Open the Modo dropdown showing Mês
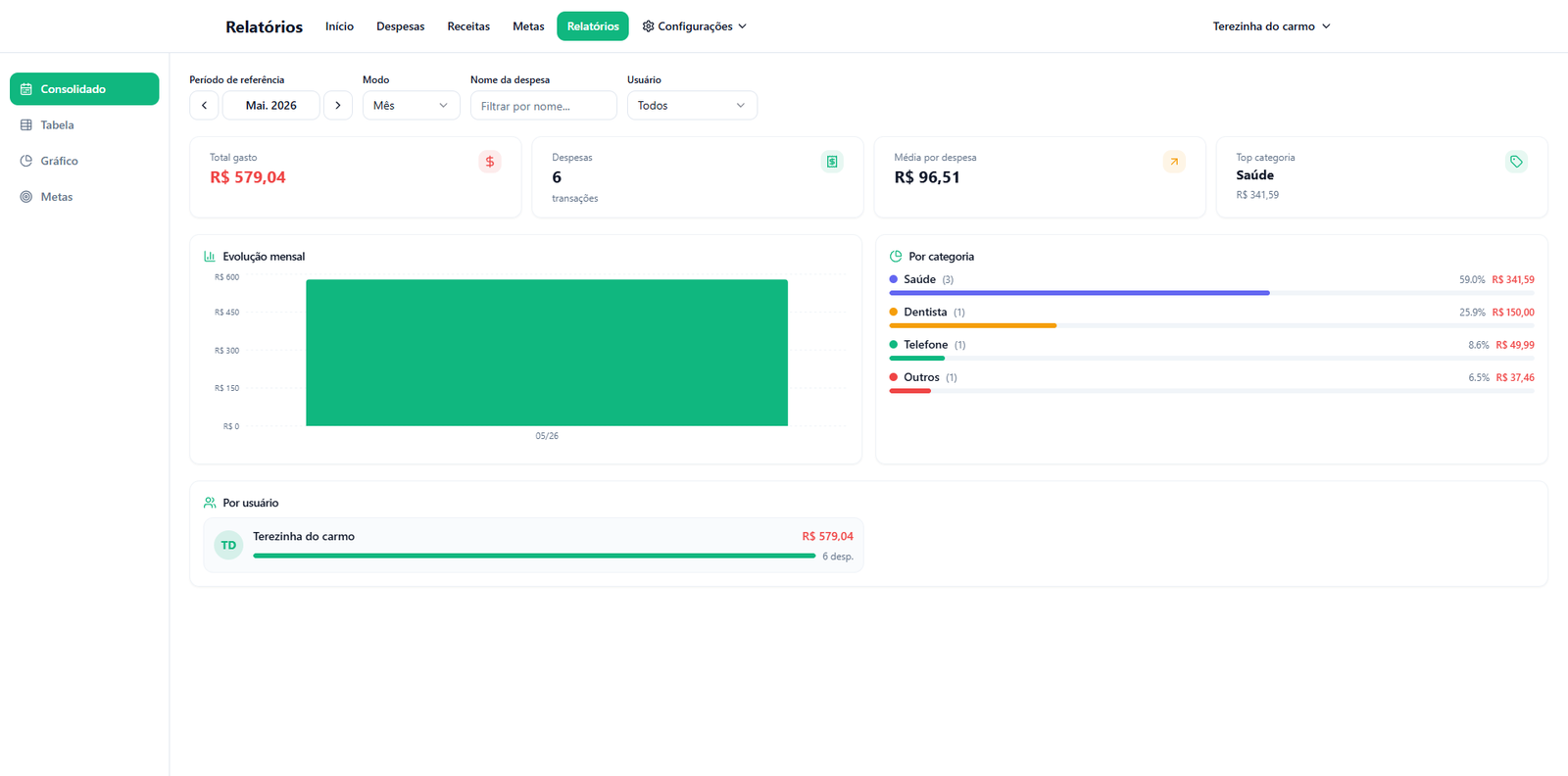The width and height of the screenshot is (1568, 776). (x=412, y=105)
